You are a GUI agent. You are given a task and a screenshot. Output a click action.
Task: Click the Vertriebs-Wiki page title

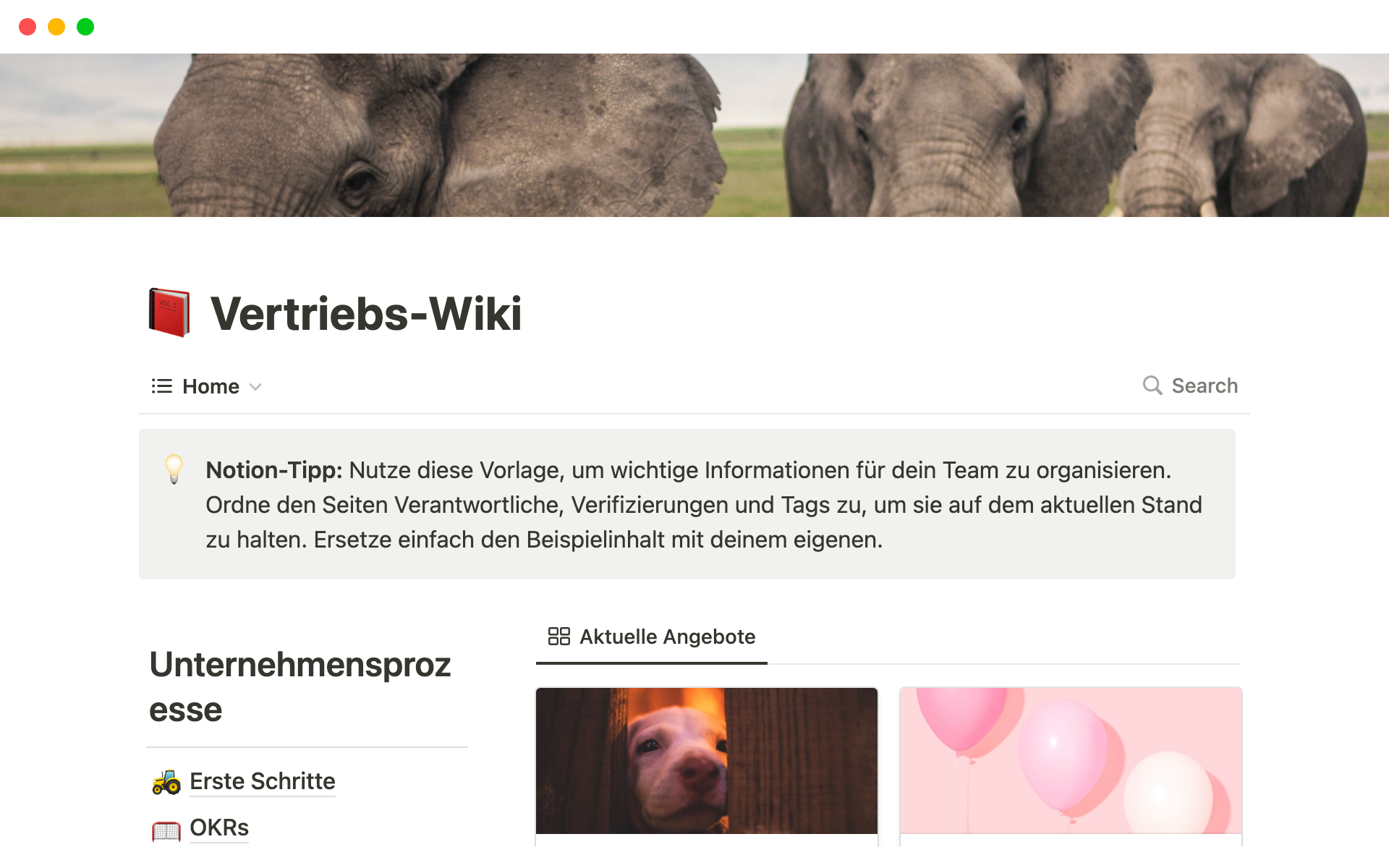366,314
